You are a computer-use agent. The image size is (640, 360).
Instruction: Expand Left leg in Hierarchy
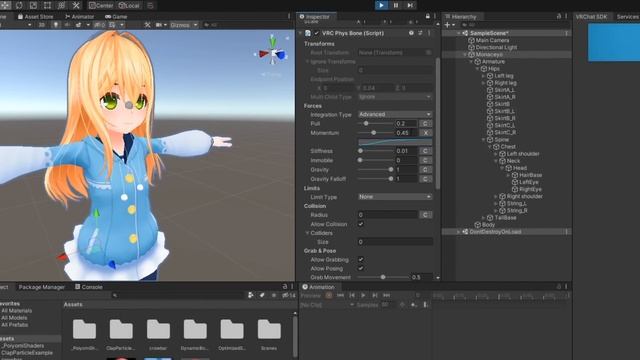pos(483,76)
